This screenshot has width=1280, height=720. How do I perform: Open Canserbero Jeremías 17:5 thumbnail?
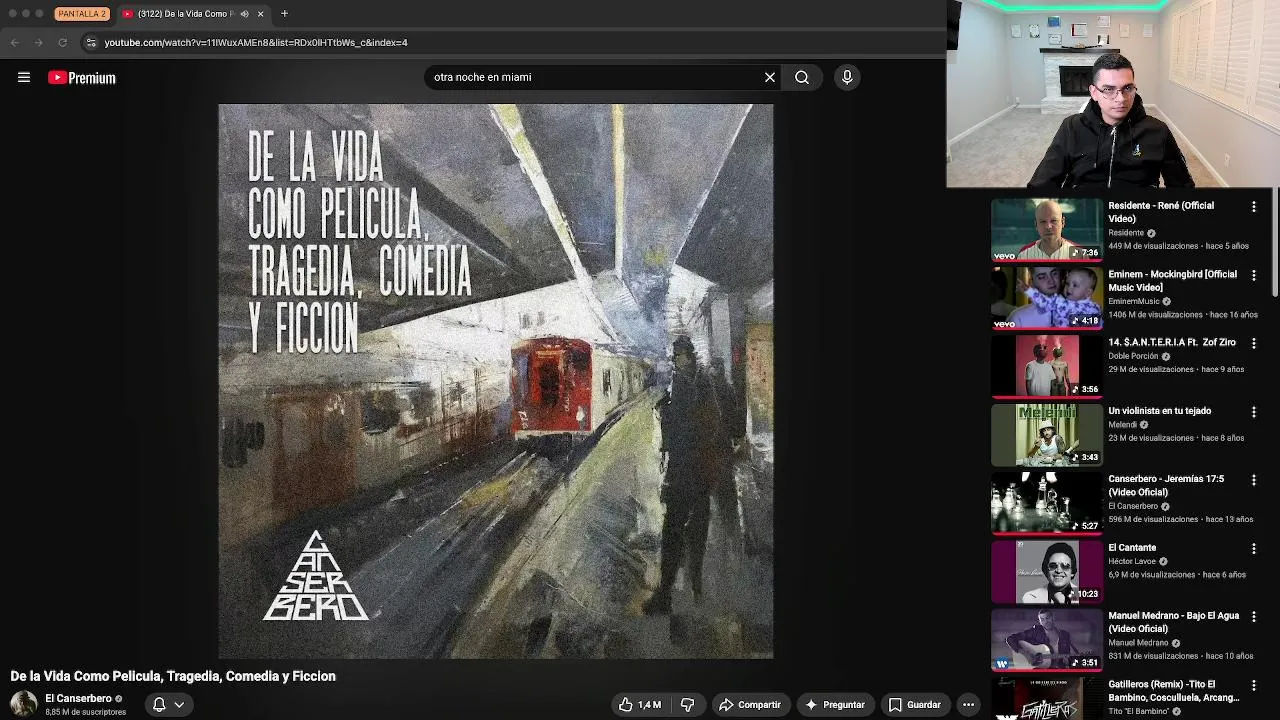[x=1046, y=503]
